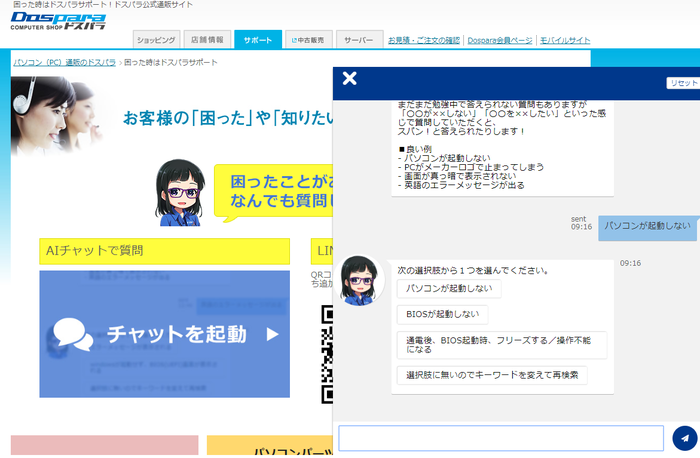Screen dimensions: 700x458
Task: Choose option BIOSが起動しない
Action: tap(442, 315)
